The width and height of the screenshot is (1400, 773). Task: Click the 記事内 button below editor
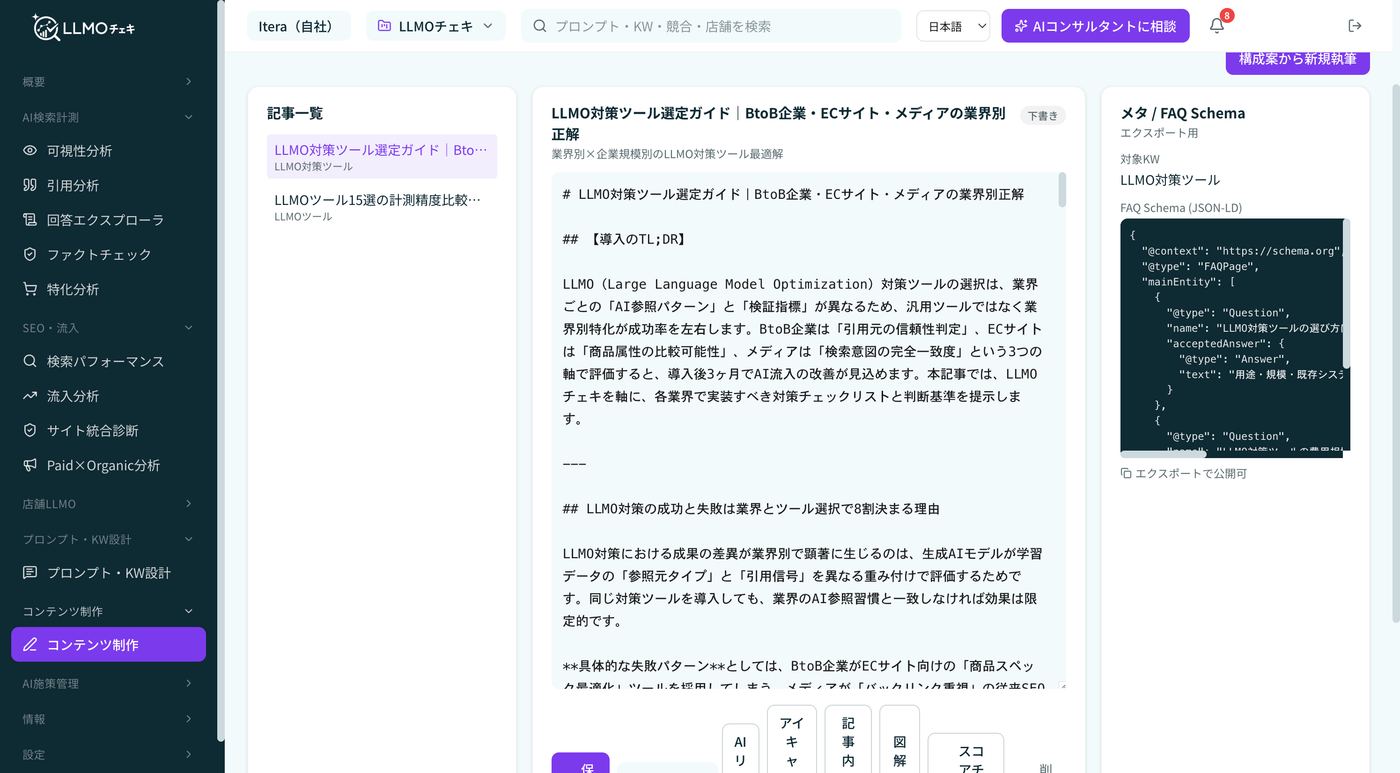pos(848,740)
